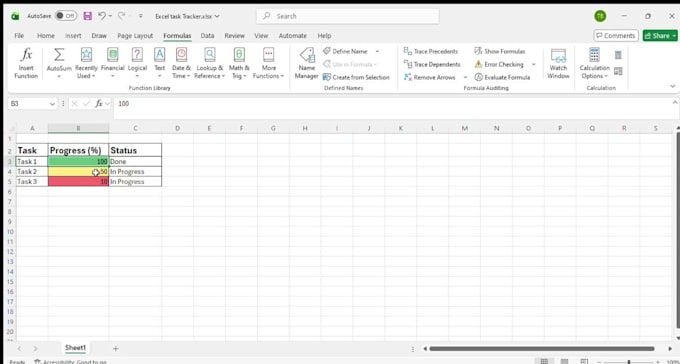Toggle the AutoSave switch
The image size is (680, 364).
66,16
